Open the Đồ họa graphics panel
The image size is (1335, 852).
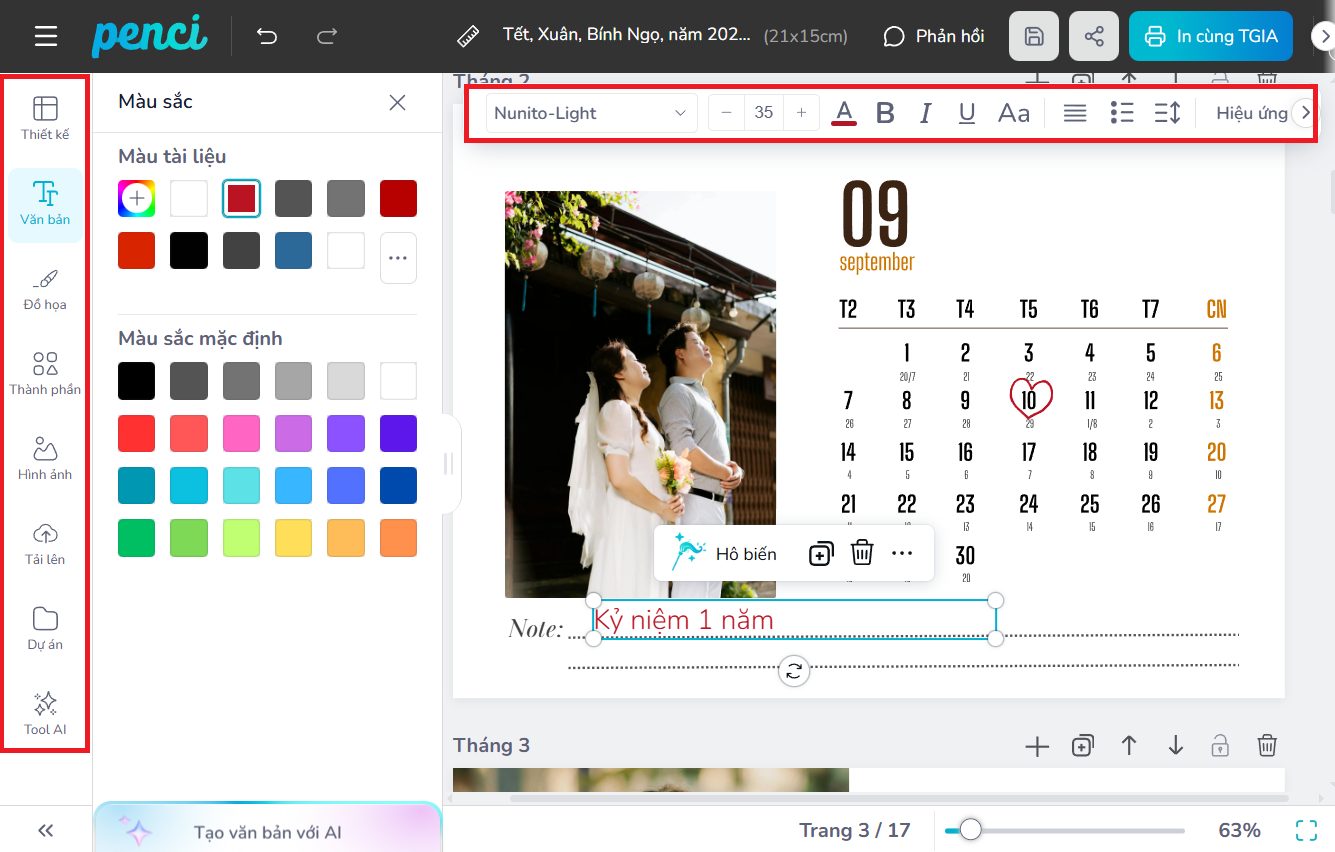click(45, 289)
